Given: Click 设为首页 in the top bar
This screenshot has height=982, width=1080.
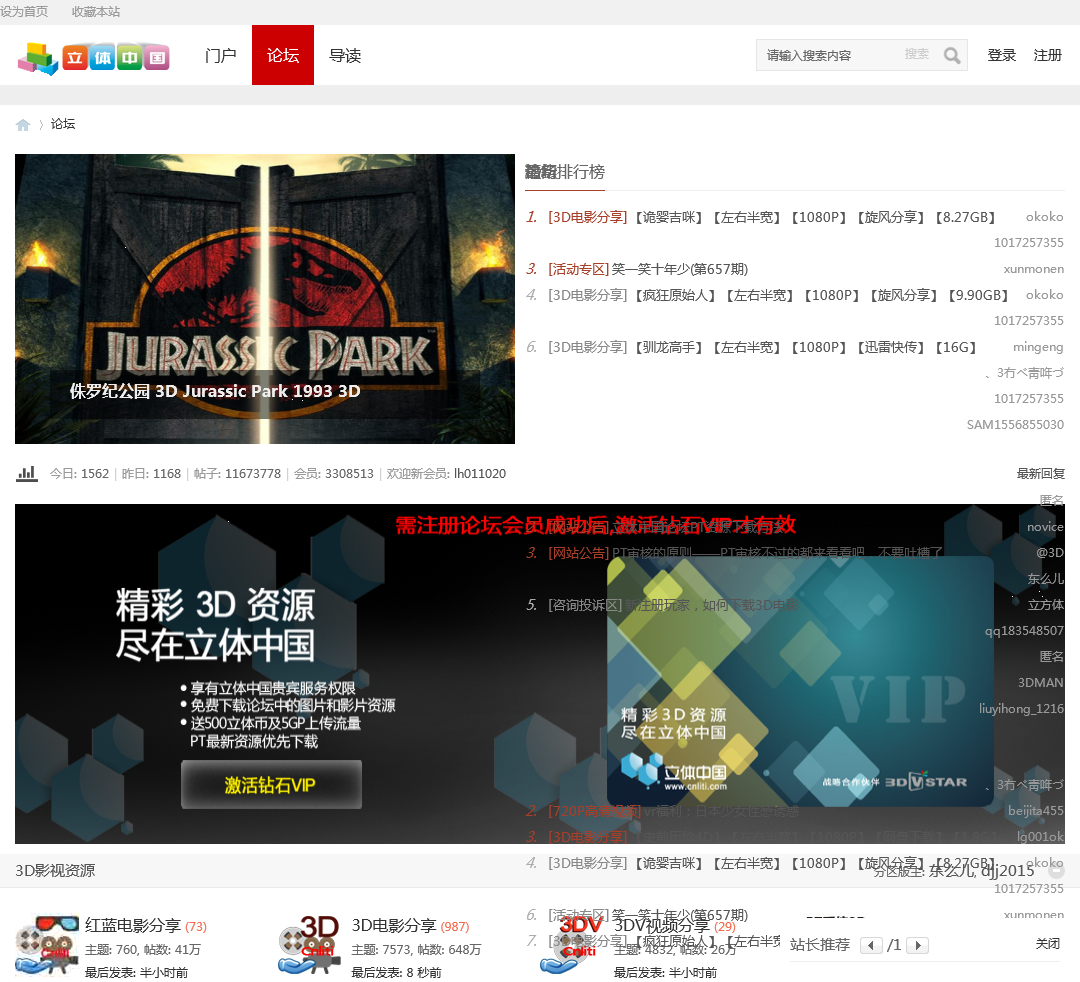Looking at the screenshot, I should (x=24, y=12).
